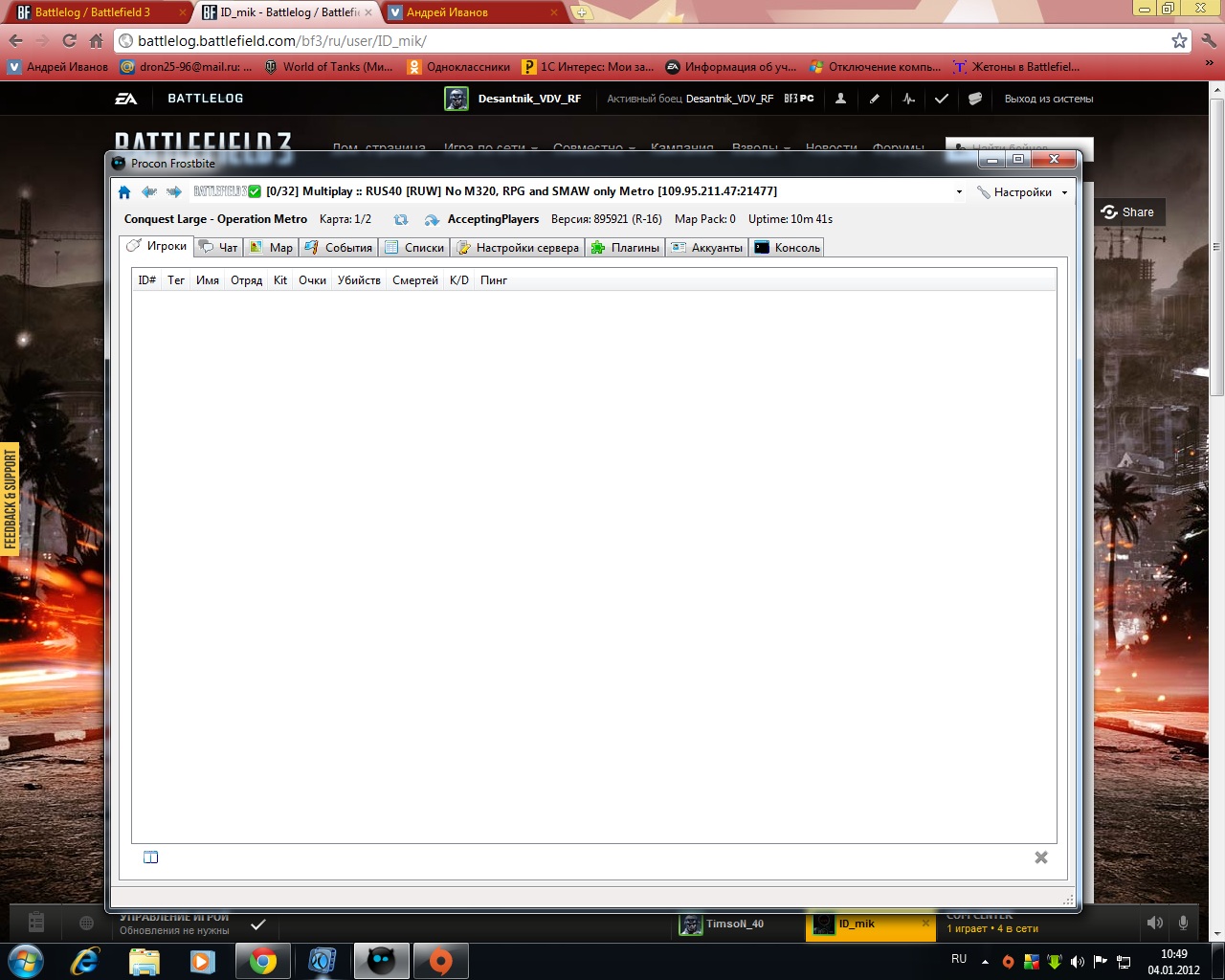Image resolution: width=1225 pixels, height=980 pixels.
Task: Open Chrome wrench settings menu
Action: click(1209, 40)
